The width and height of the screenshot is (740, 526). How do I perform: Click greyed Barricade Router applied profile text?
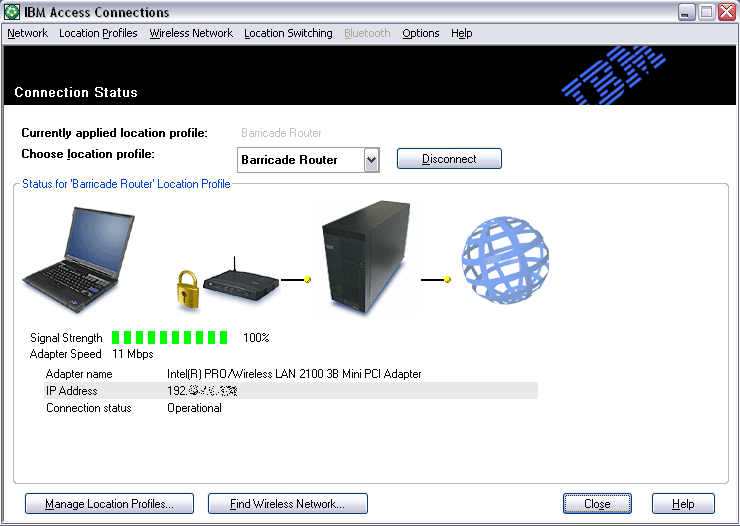[x=281, y=133]
